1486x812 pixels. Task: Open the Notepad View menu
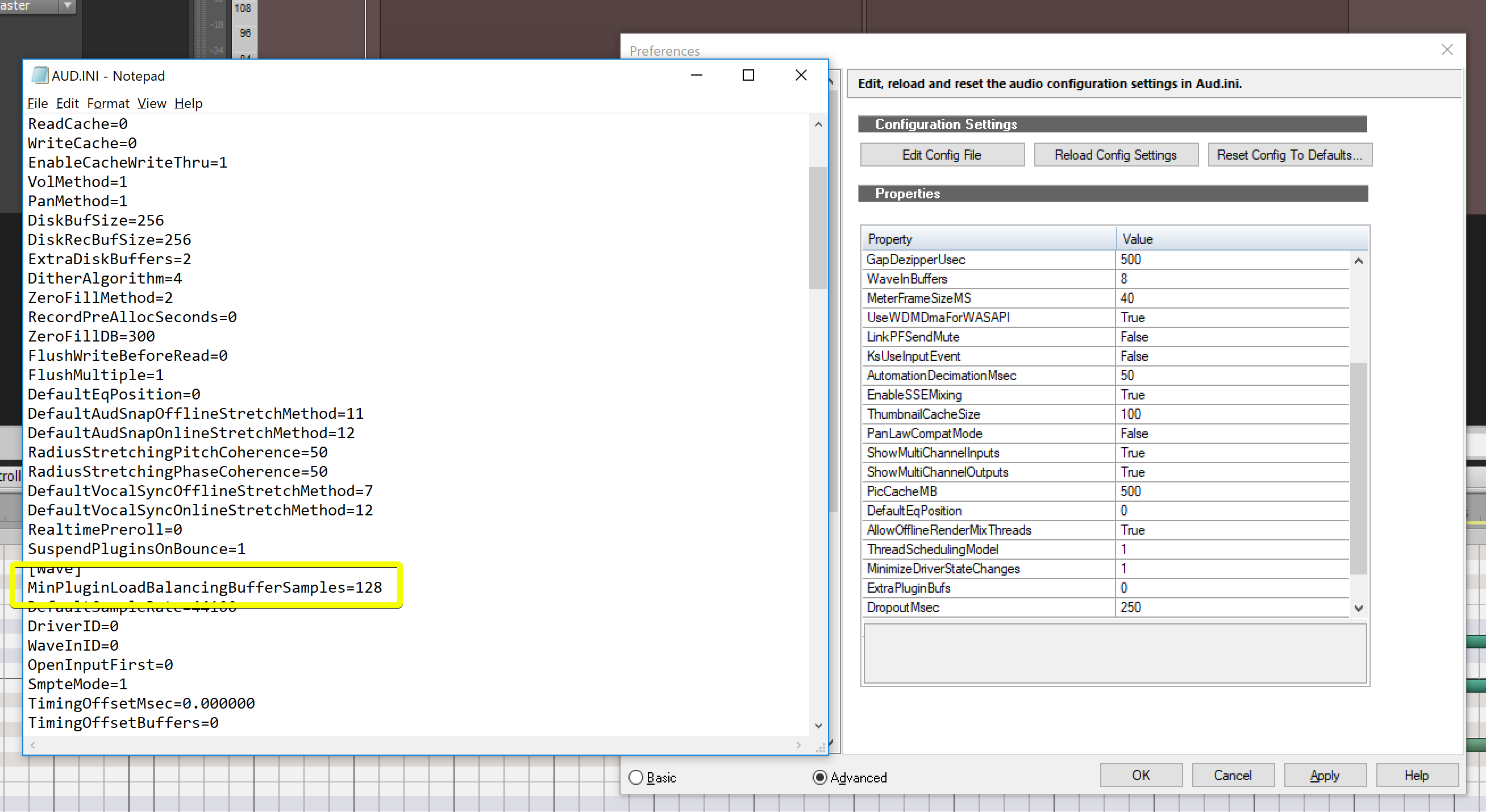pyautogui.click(x=151, y=103)
